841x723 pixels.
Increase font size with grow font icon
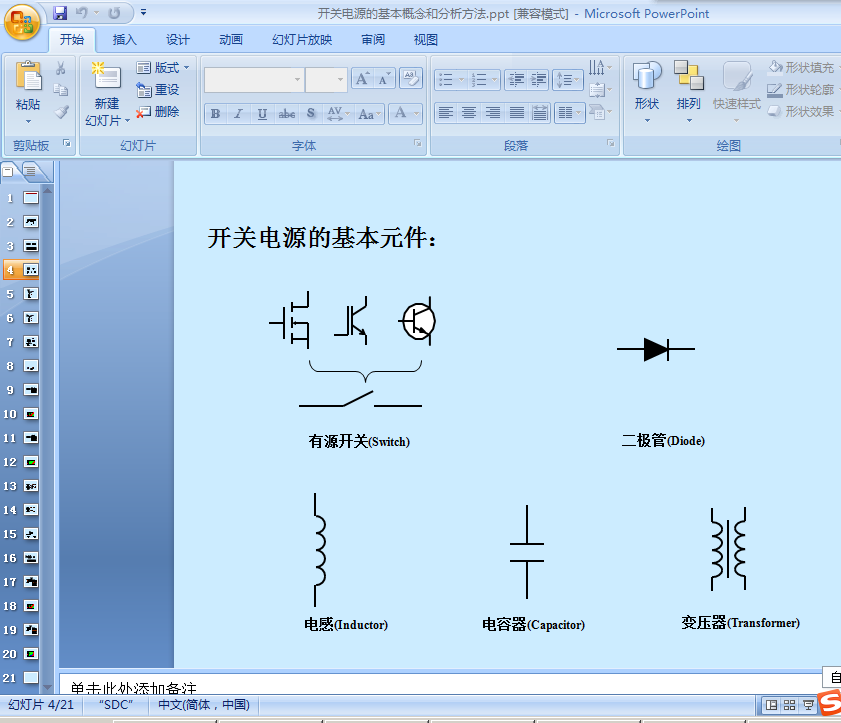[x=363, y=79]
